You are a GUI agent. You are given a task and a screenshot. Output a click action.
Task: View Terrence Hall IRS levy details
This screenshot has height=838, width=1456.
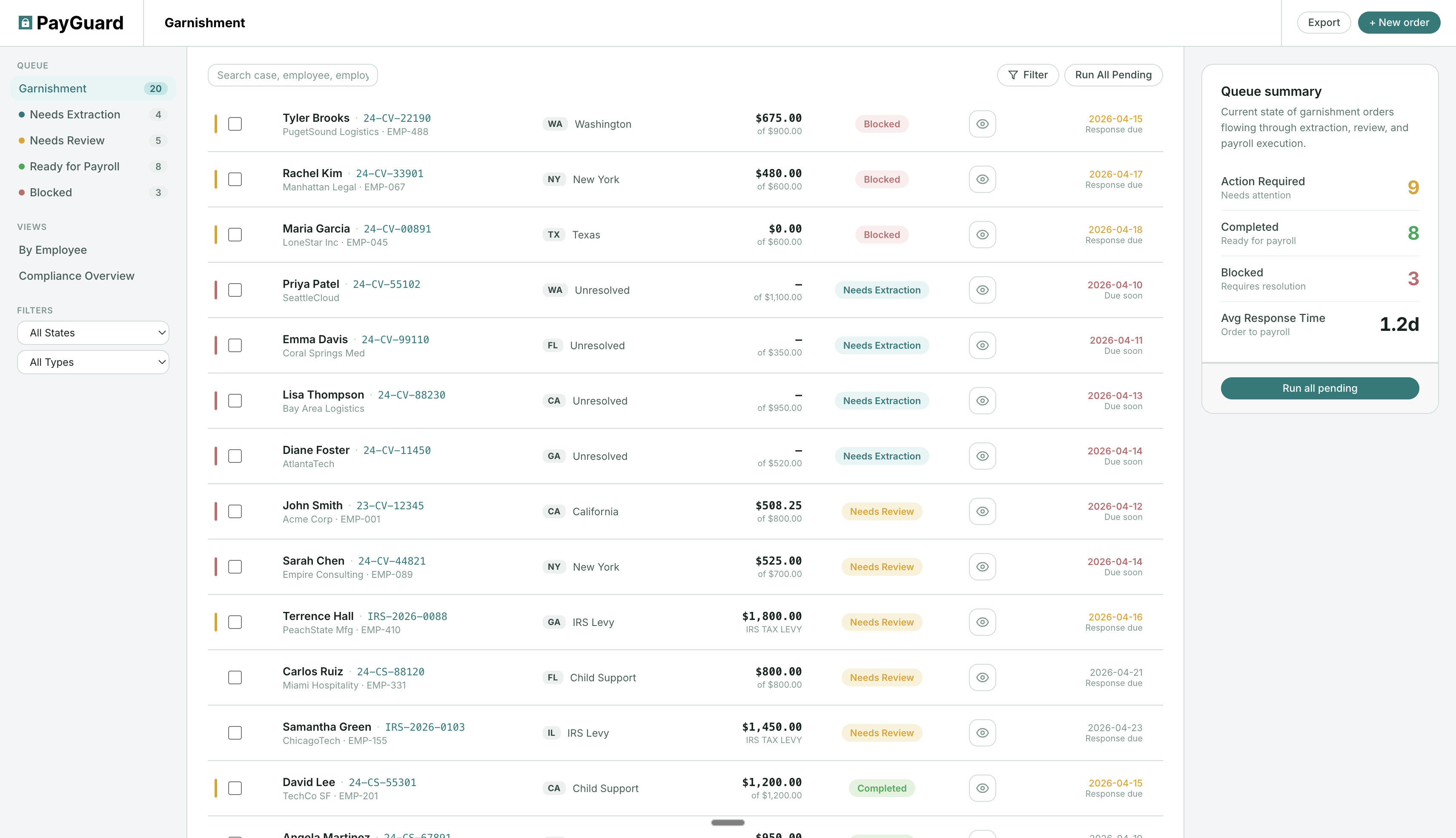[x=982, y=622]
